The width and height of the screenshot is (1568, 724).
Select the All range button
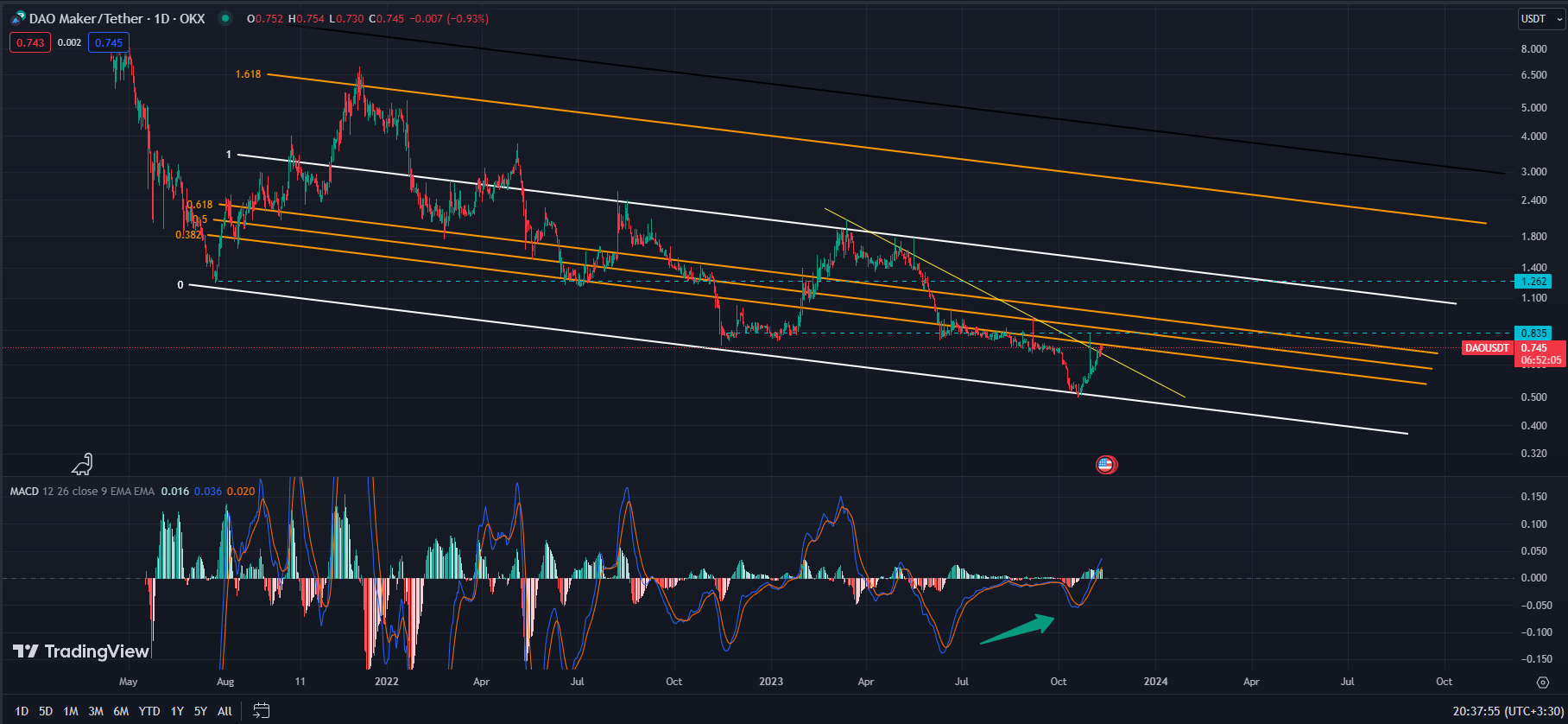(224, 711)
